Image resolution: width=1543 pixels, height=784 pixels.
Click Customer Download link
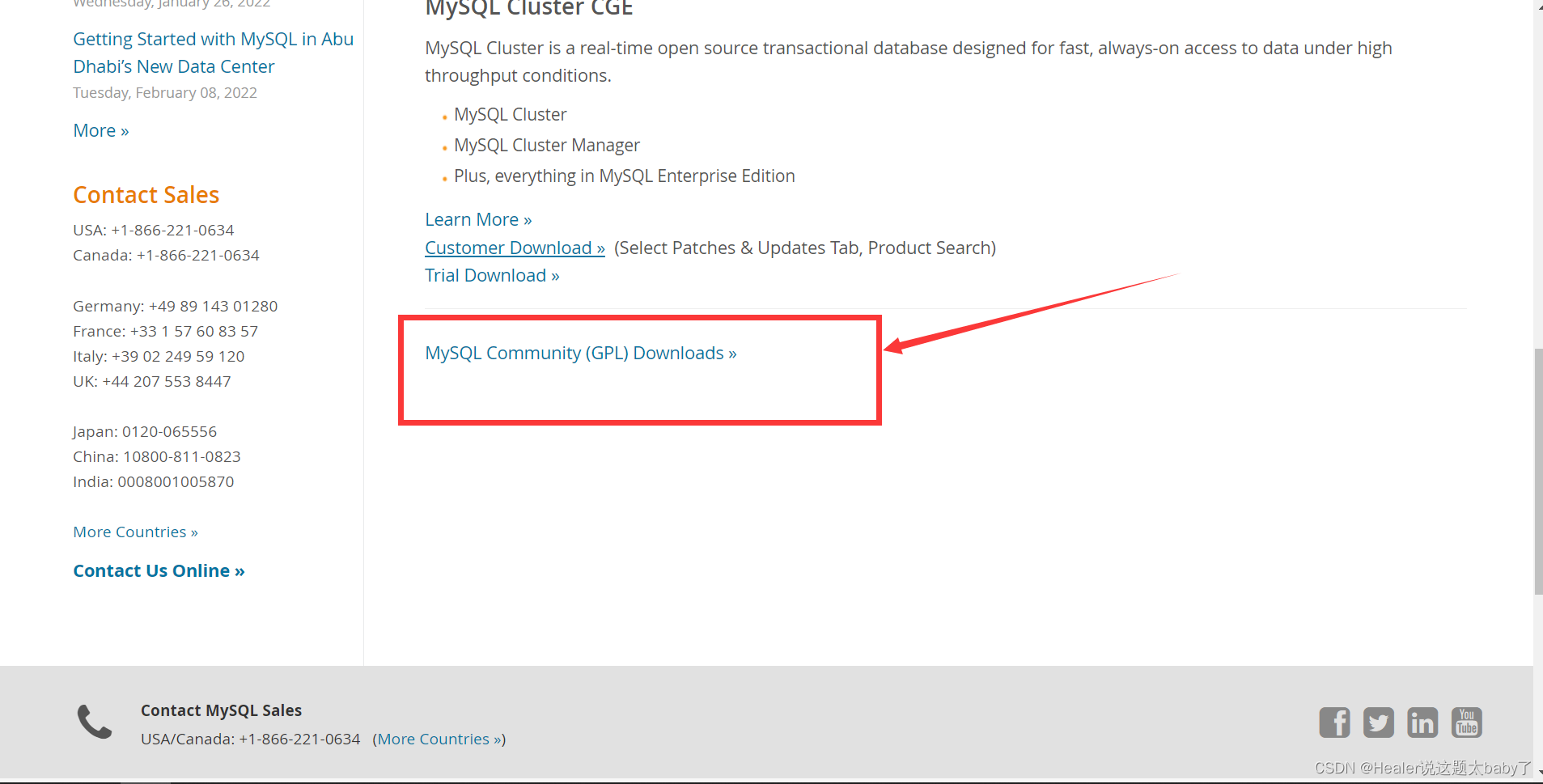(x=515, y=248)
